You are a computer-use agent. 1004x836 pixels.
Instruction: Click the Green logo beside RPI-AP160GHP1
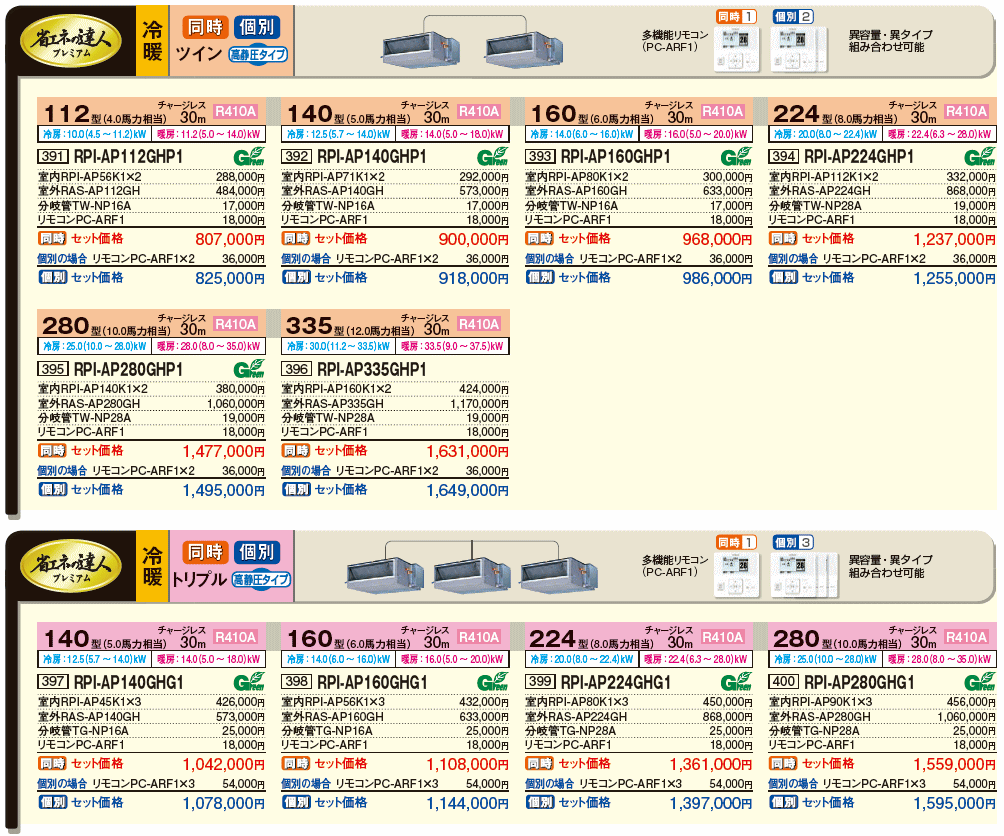point(736,156)
